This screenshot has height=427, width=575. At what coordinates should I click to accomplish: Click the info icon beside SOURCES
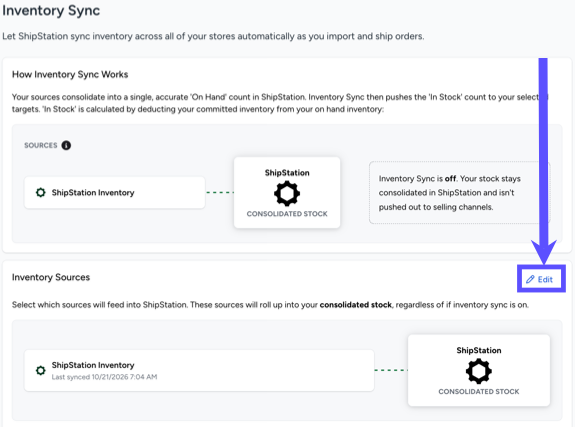[x=66, y=145]
